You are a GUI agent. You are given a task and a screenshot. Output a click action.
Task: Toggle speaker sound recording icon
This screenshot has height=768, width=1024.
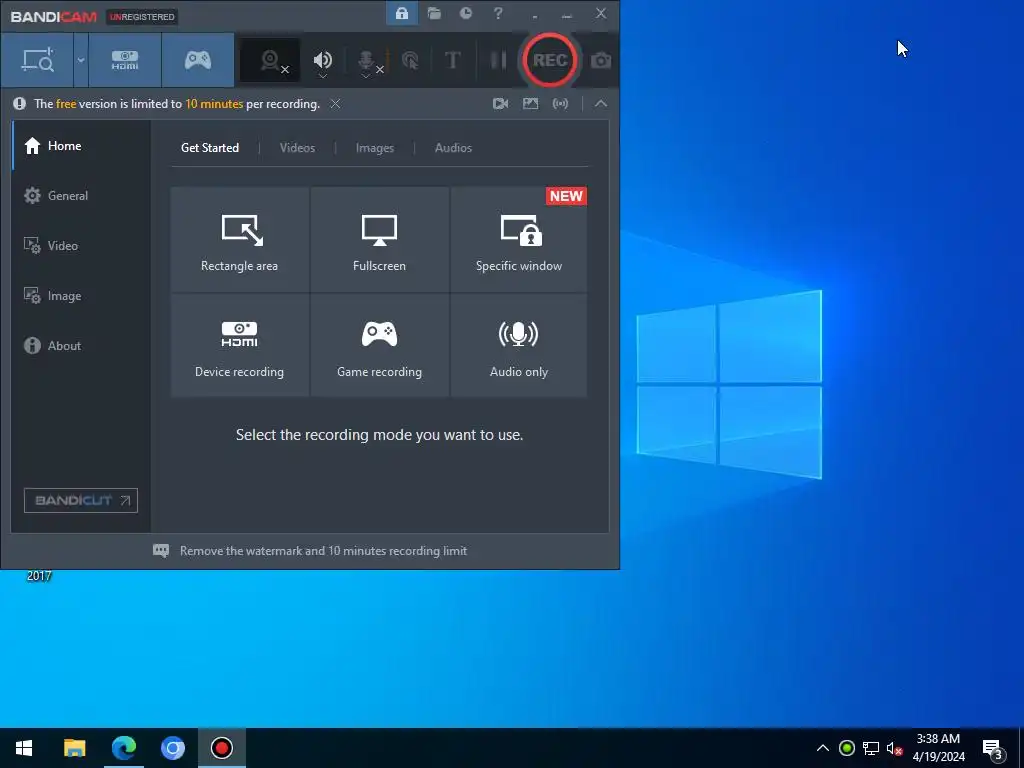323,59
